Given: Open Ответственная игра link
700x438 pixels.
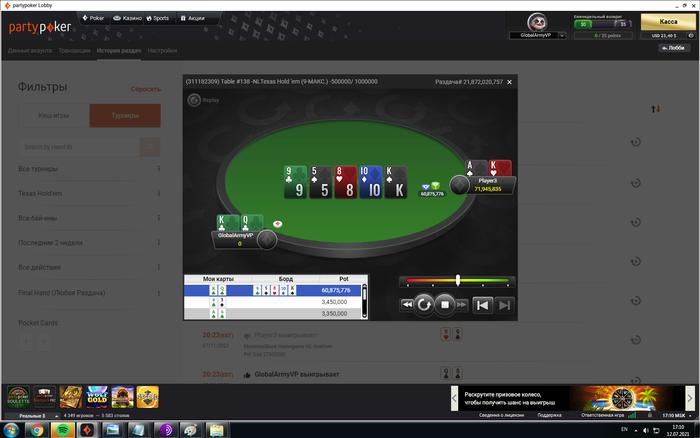Looking at the screenshot, I should [603, 415].
